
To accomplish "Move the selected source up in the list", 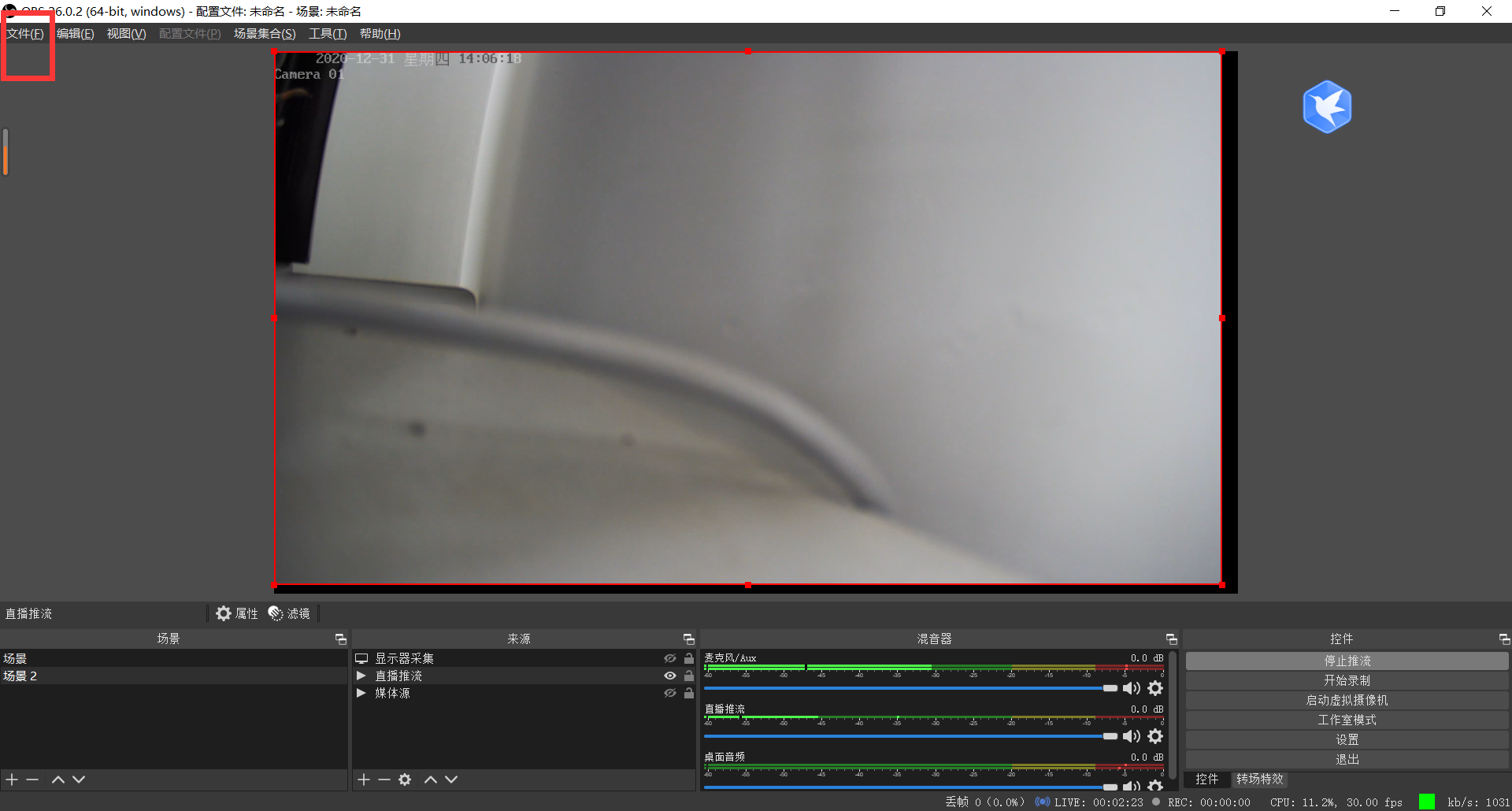I will tap(430, 780).
